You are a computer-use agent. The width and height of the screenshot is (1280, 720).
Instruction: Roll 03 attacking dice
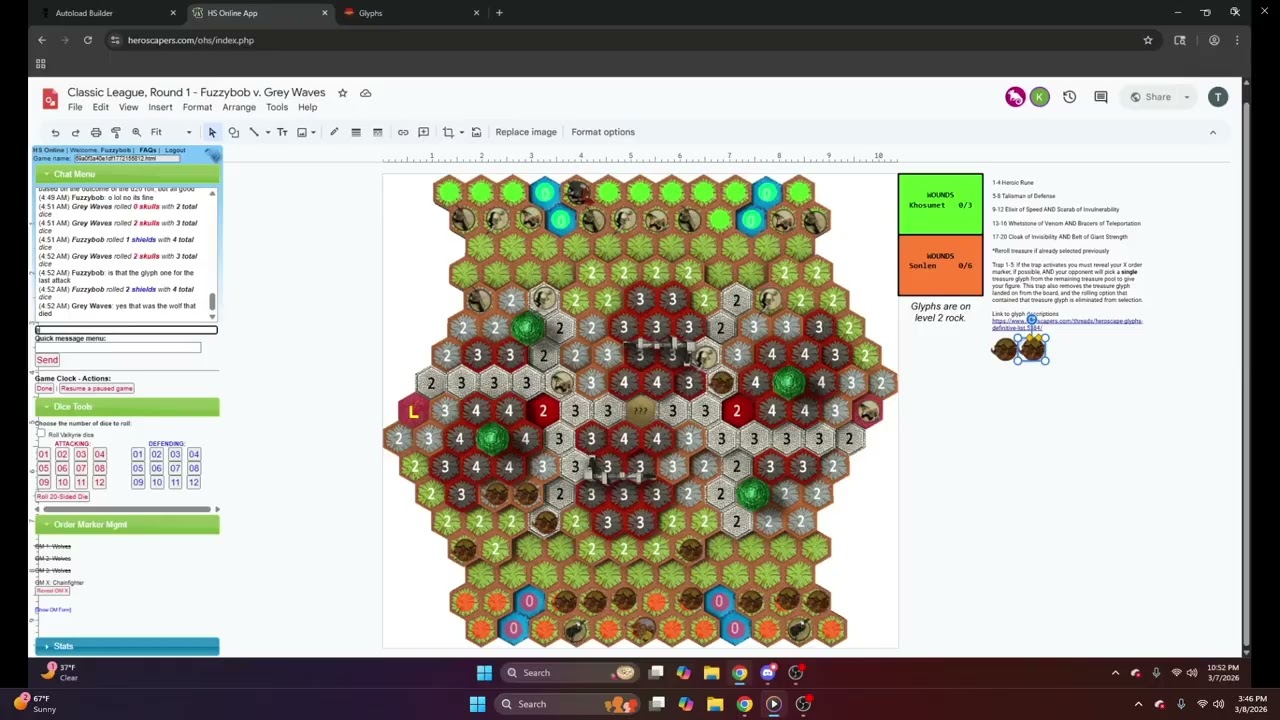point(81,455)
